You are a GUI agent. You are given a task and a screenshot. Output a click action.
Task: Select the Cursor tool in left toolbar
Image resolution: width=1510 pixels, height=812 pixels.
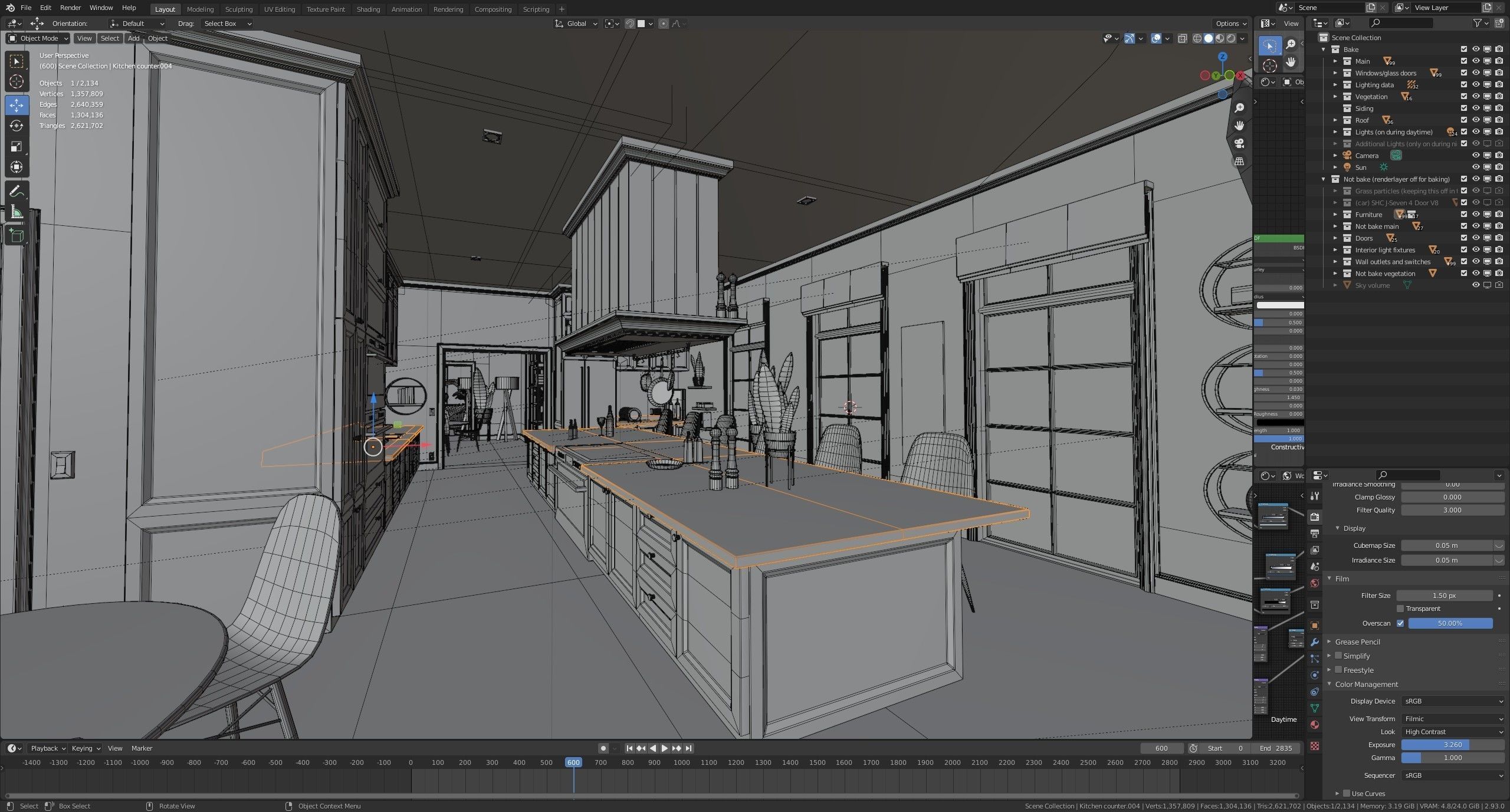17,81
